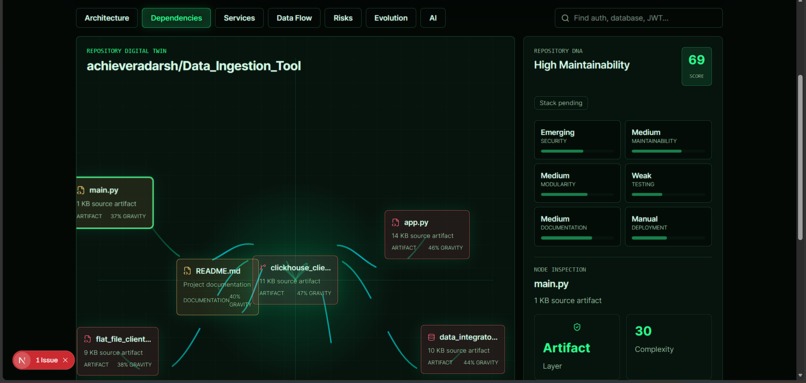
Task: Click the 30 Complexity card
Action: (669, 347)
